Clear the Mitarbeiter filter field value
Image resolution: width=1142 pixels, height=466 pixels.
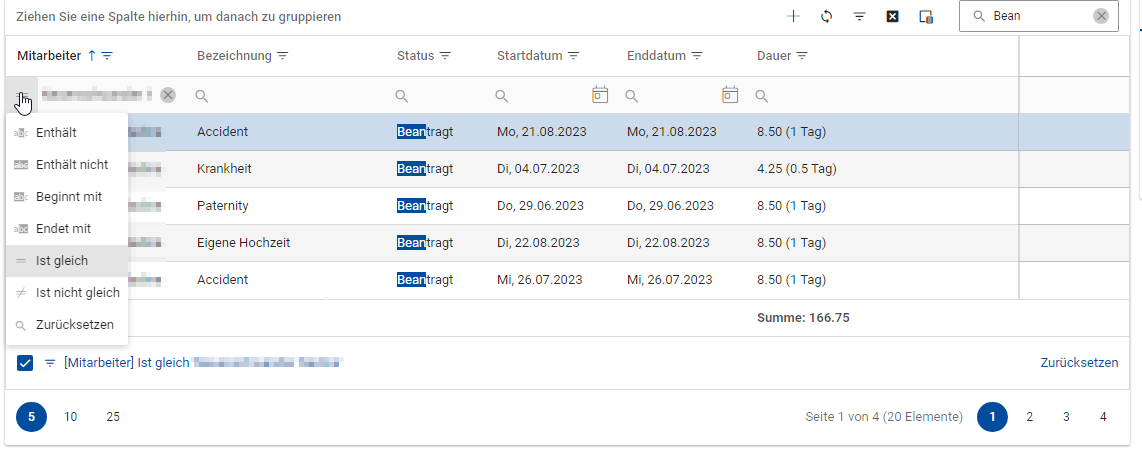click(168, 95)
